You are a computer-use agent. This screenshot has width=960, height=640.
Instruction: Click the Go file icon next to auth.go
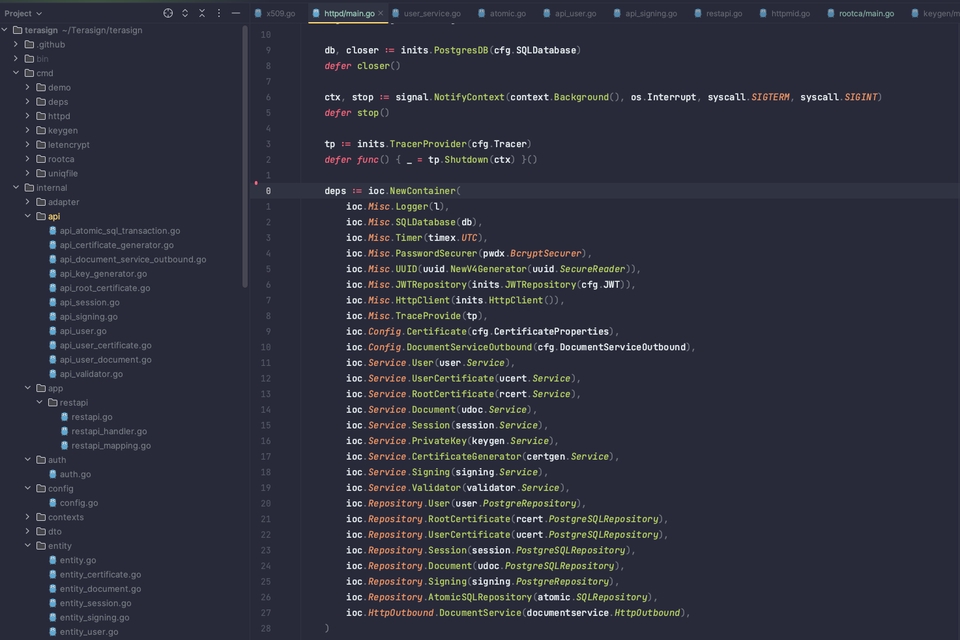(x=53, y=474)
